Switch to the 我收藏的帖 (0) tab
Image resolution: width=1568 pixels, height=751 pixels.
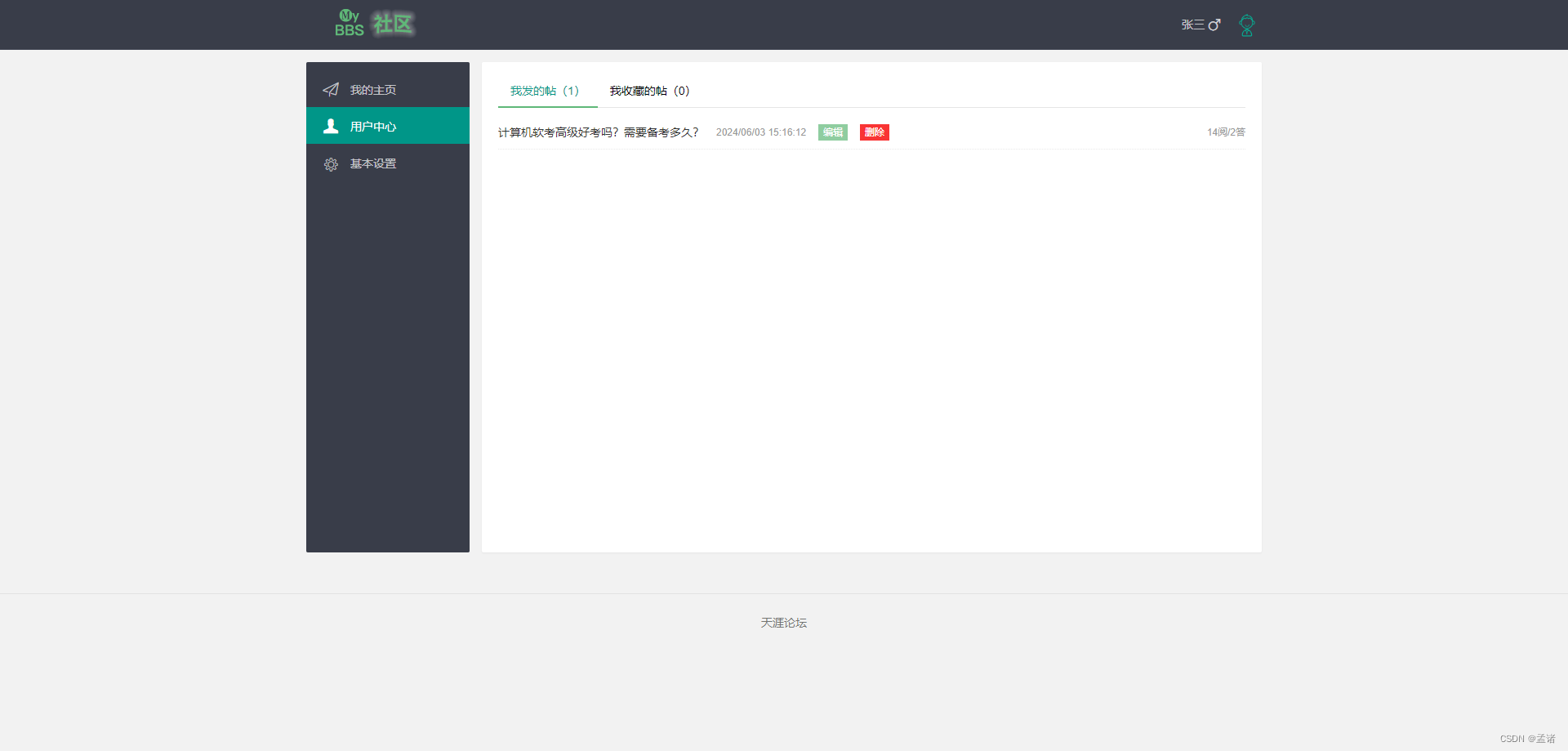[650, 91]
